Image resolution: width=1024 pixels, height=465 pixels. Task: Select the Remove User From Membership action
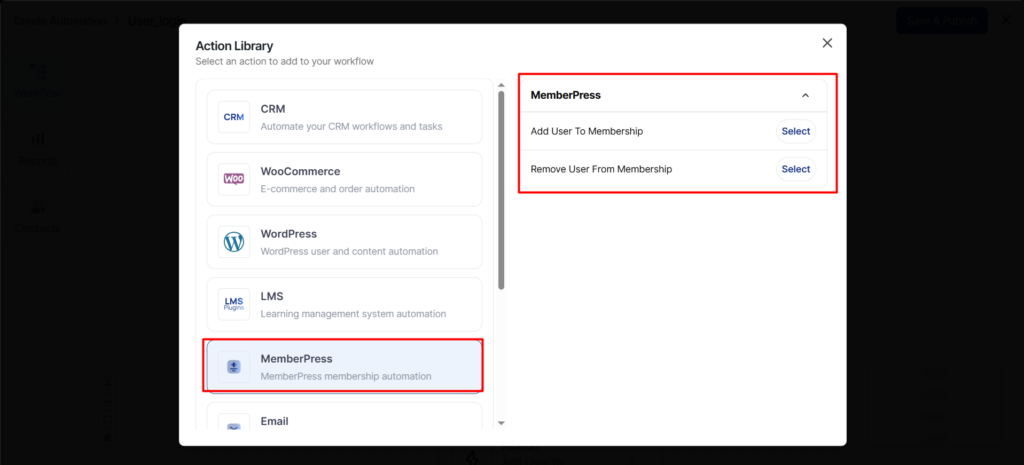point(796,169)
